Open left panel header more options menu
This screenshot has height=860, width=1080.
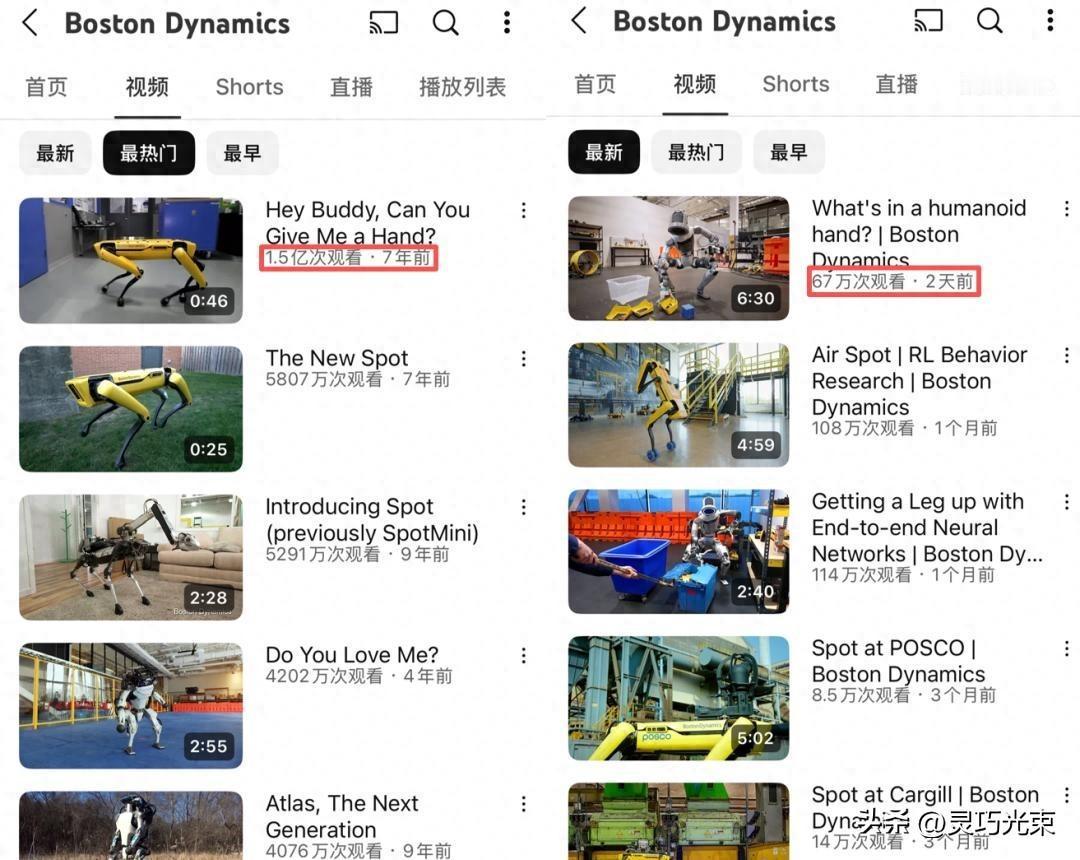(507, 23)
